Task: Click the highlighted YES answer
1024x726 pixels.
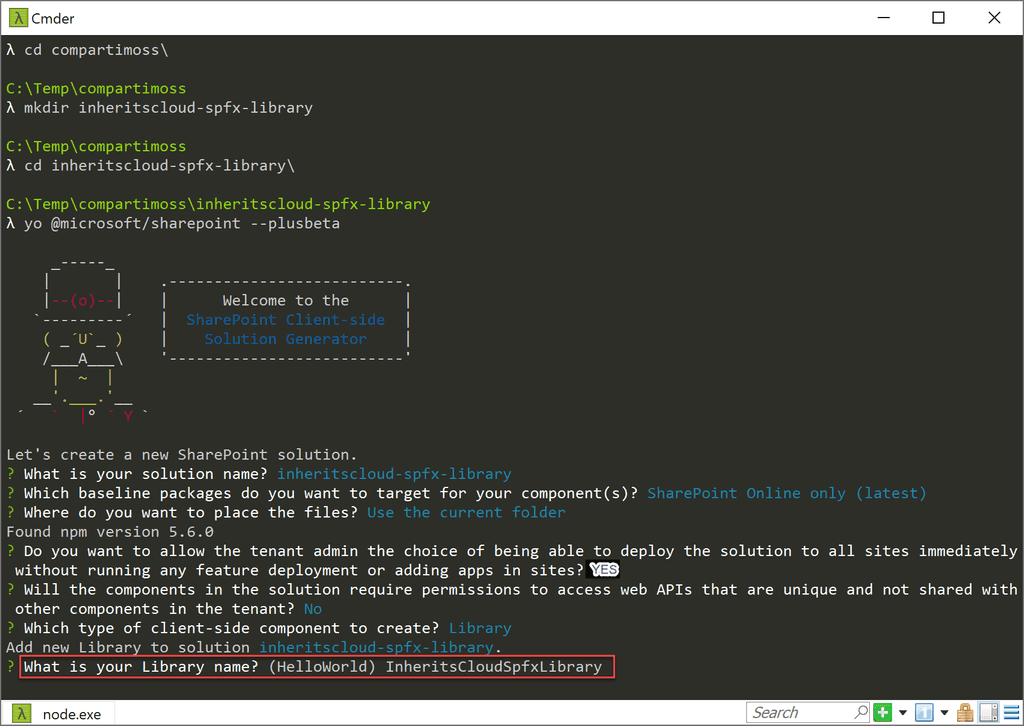Action: coord(604,570)
